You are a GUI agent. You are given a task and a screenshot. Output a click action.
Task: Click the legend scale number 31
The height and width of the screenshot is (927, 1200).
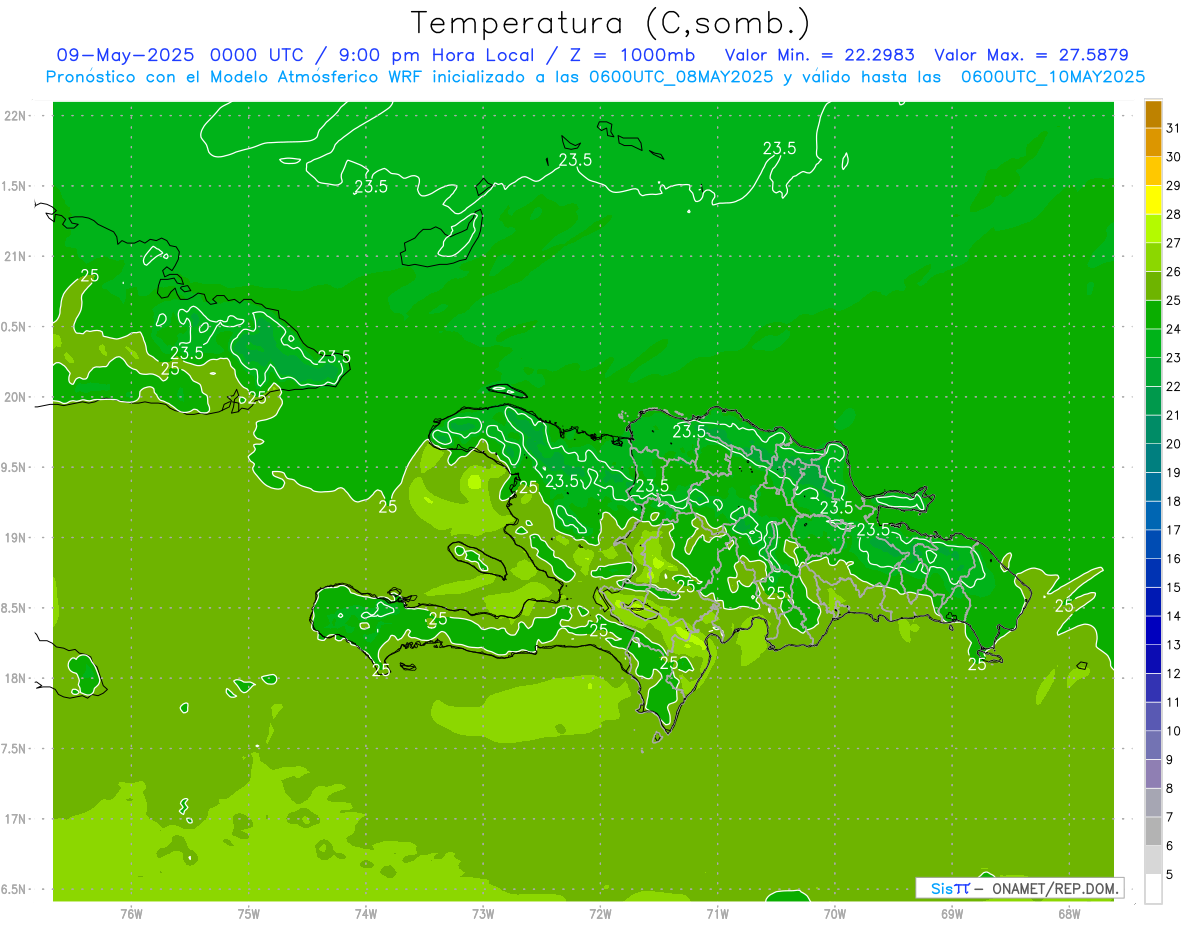1173,128
